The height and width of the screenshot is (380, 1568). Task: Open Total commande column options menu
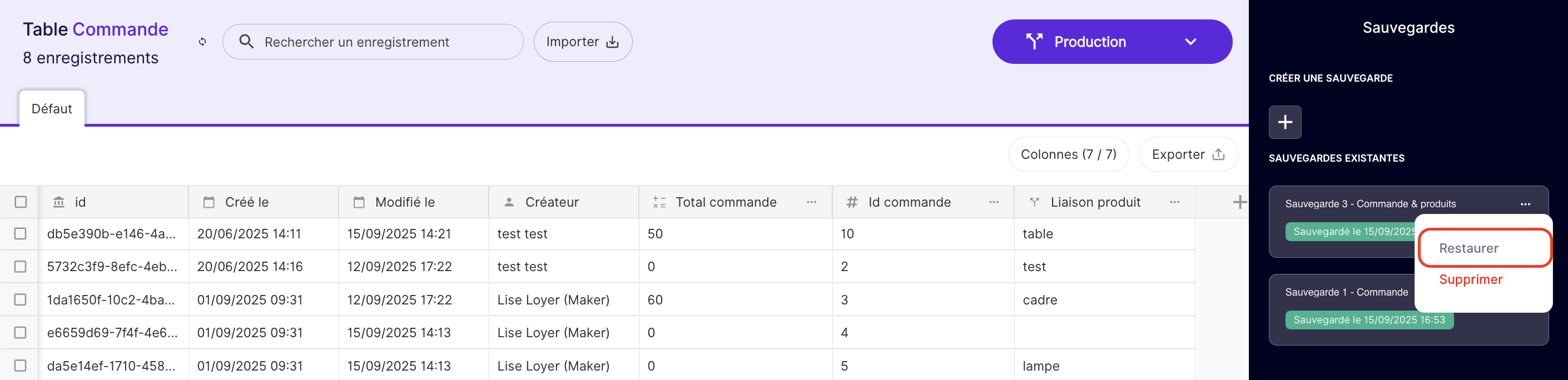click(811, 202)
